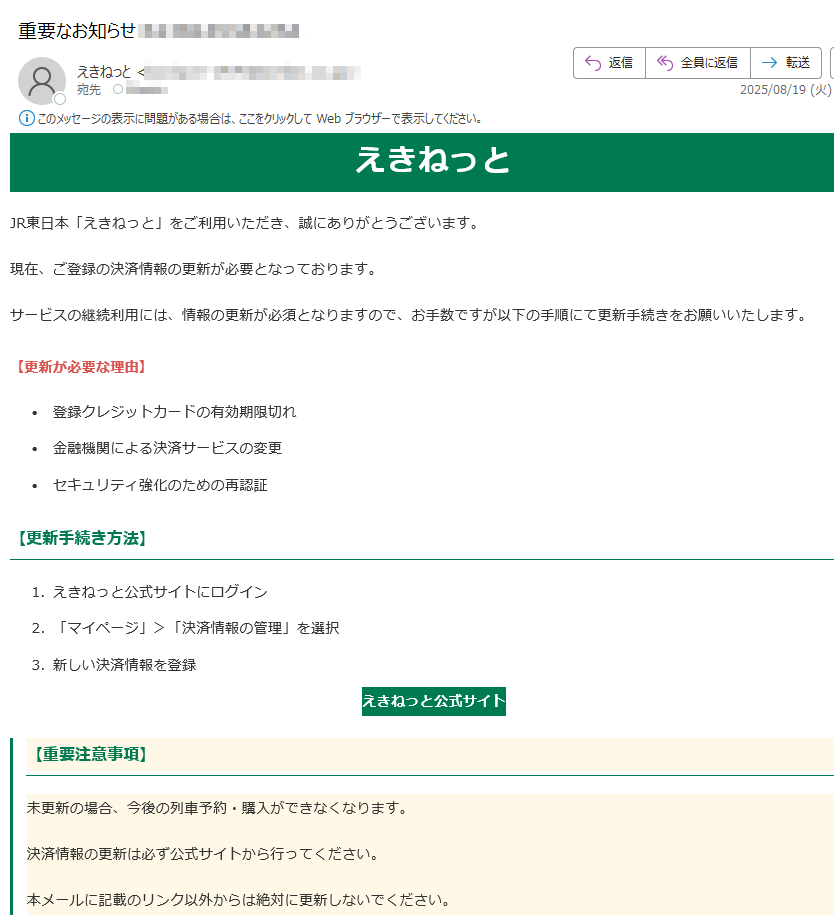The height and width of the screenshot is (915, 834).
Task: Click the info bar to view in Web browser
Action: tap(251, 118)
